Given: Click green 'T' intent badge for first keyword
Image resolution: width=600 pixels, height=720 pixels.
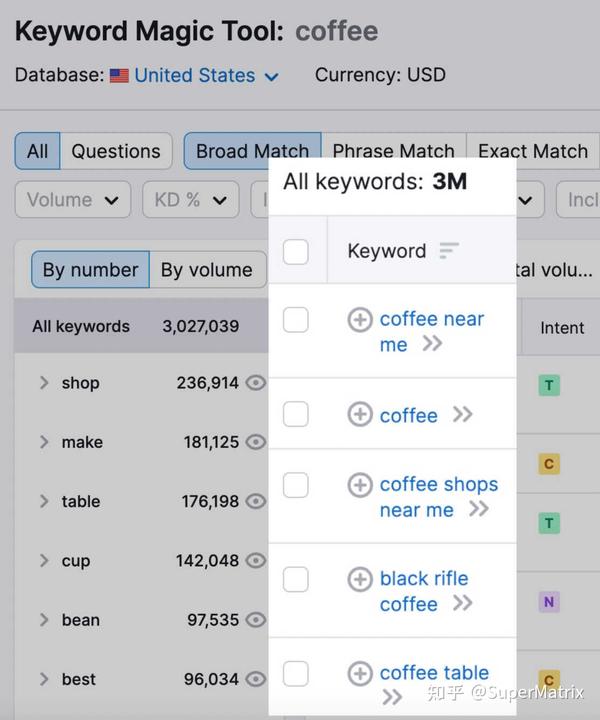Looking at the screenshot, I should pyautogui.click(x=548, y=385).
